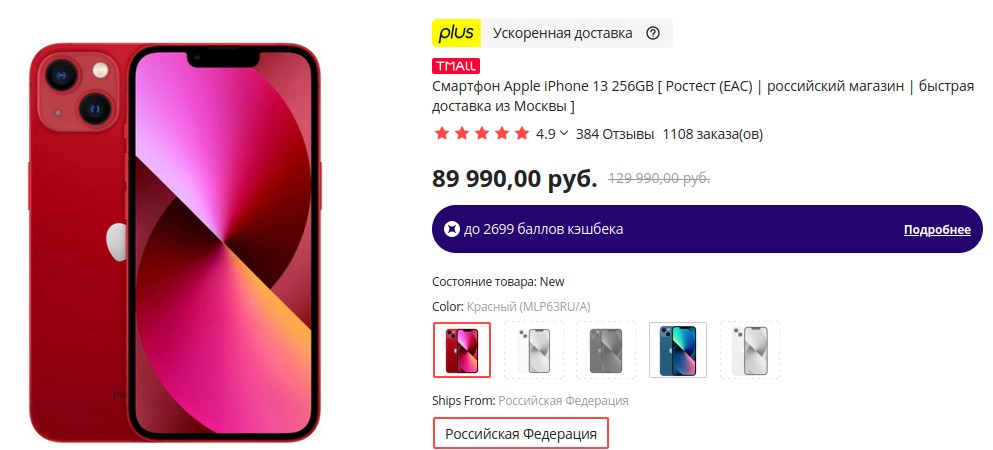Open the 384 Отзывы reviews link
The height and width of the screenshot is (450, 993).
coord(614,134)
